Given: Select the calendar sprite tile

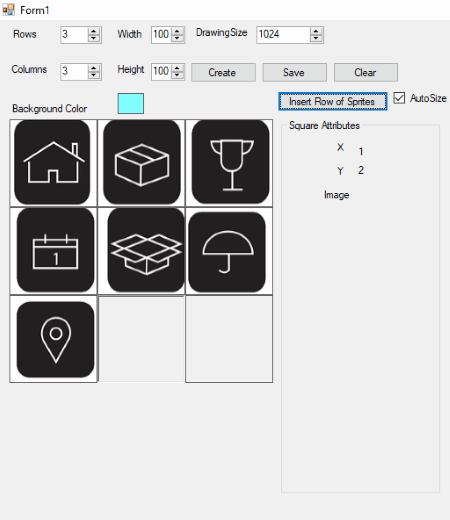Looking at the screenshot, I should 53,251.
